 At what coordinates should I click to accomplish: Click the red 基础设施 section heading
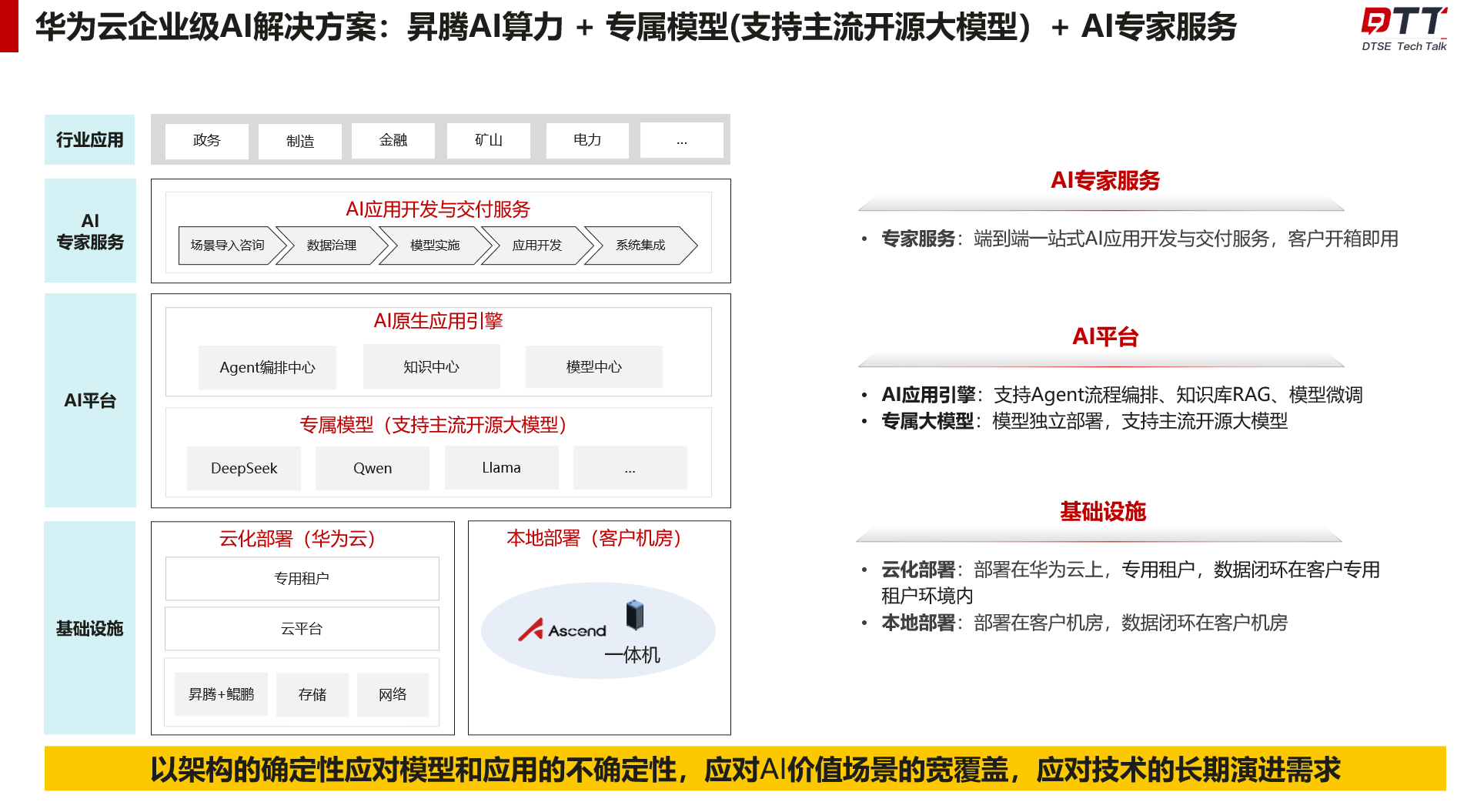1103,512
